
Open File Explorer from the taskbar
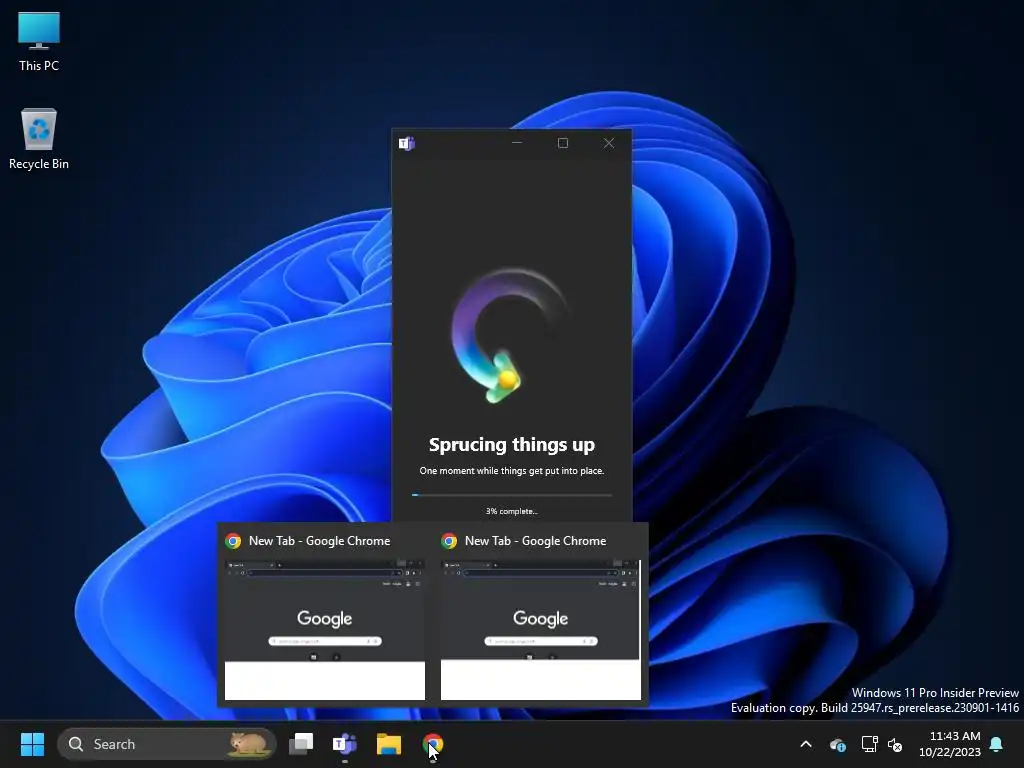coord(389,744)
